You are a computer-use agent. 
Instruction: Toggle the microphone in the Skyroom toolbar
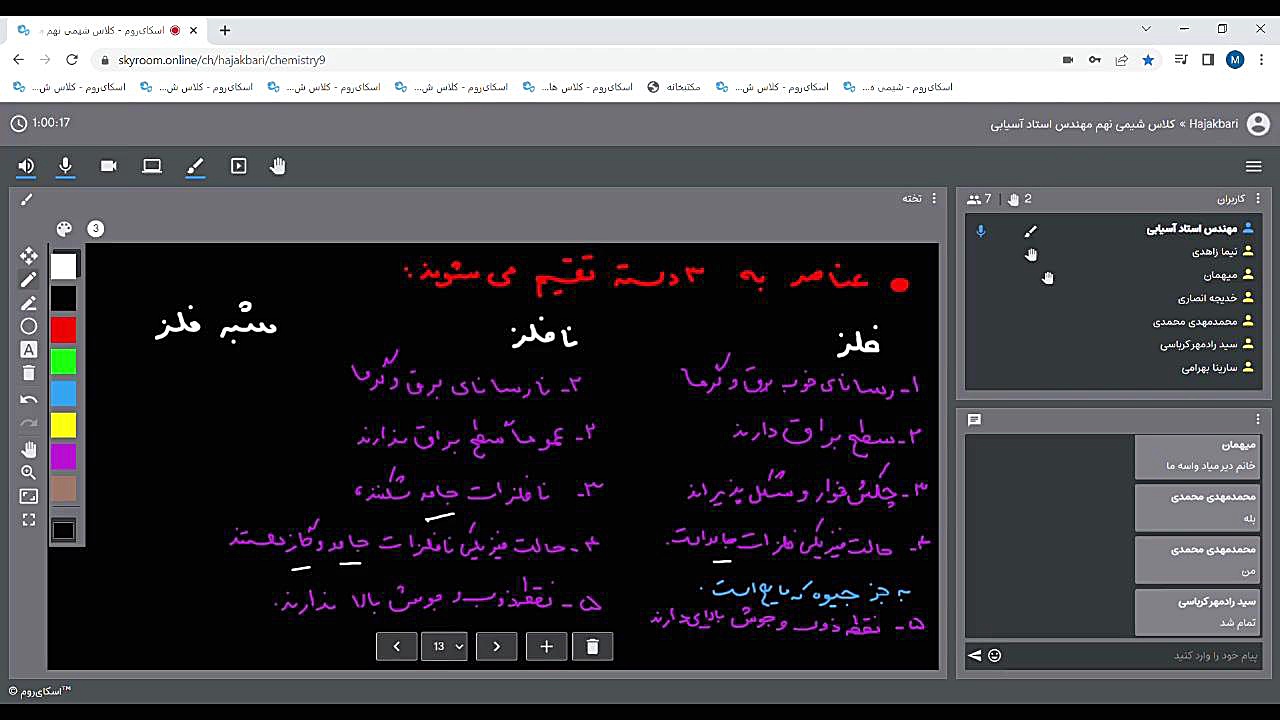[66, 166]
